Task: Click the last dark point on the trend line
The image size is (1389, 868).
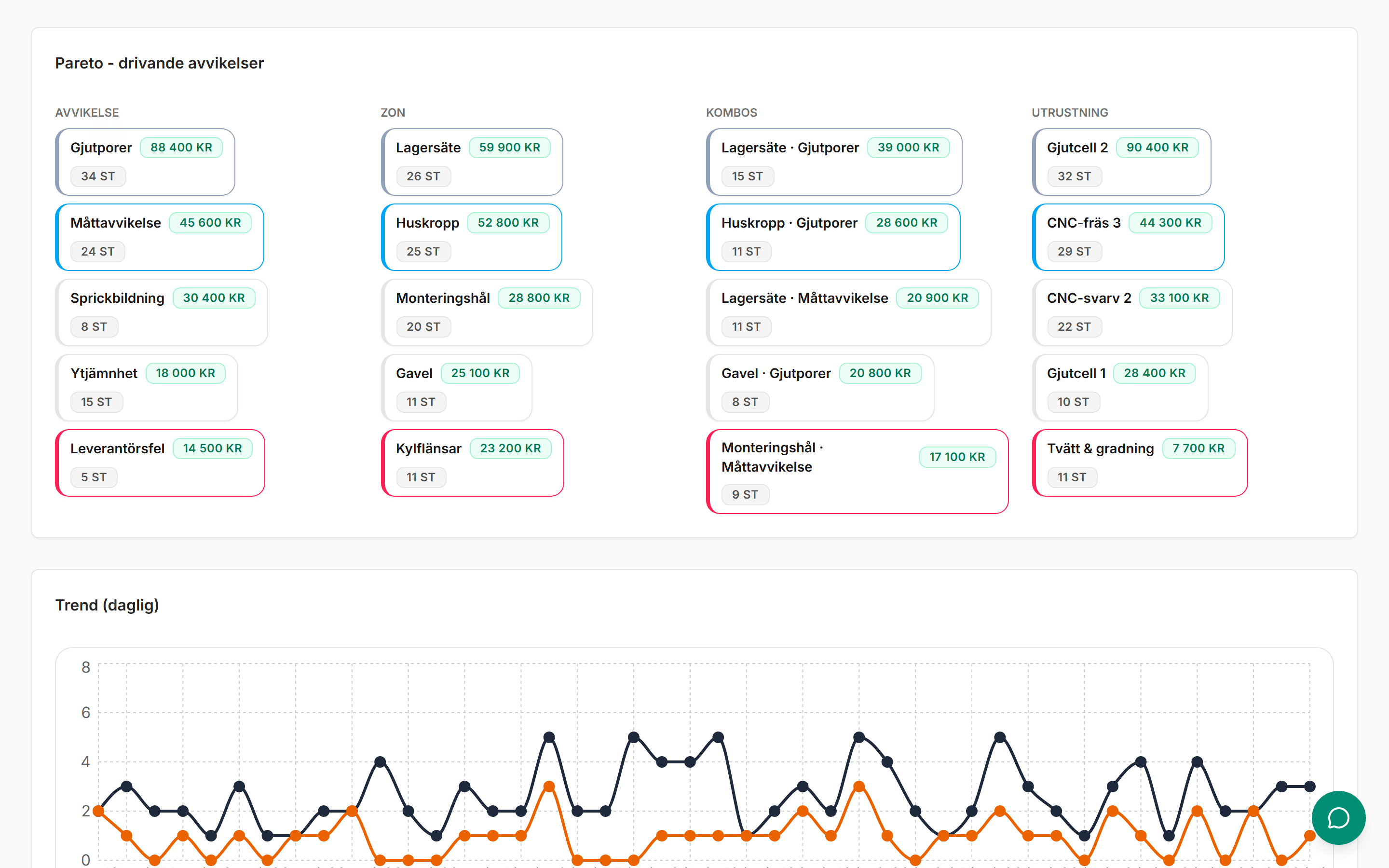Action: pos(1310,787)
